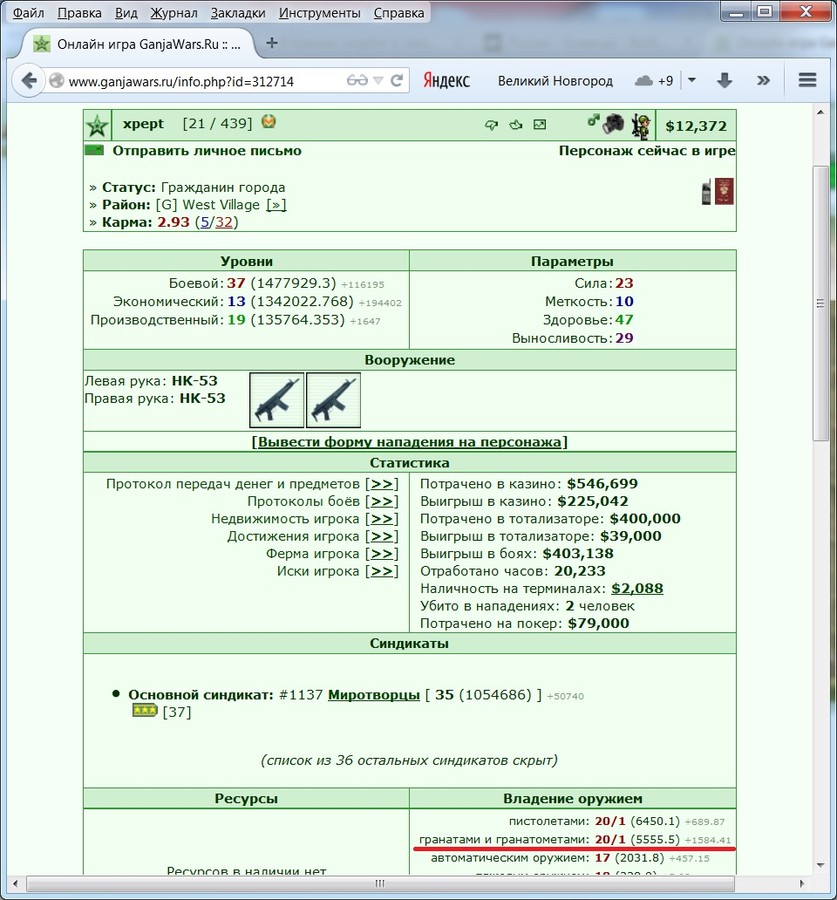Click the Боевой level value 37
837x900 pixels.
tap(236, 283)
